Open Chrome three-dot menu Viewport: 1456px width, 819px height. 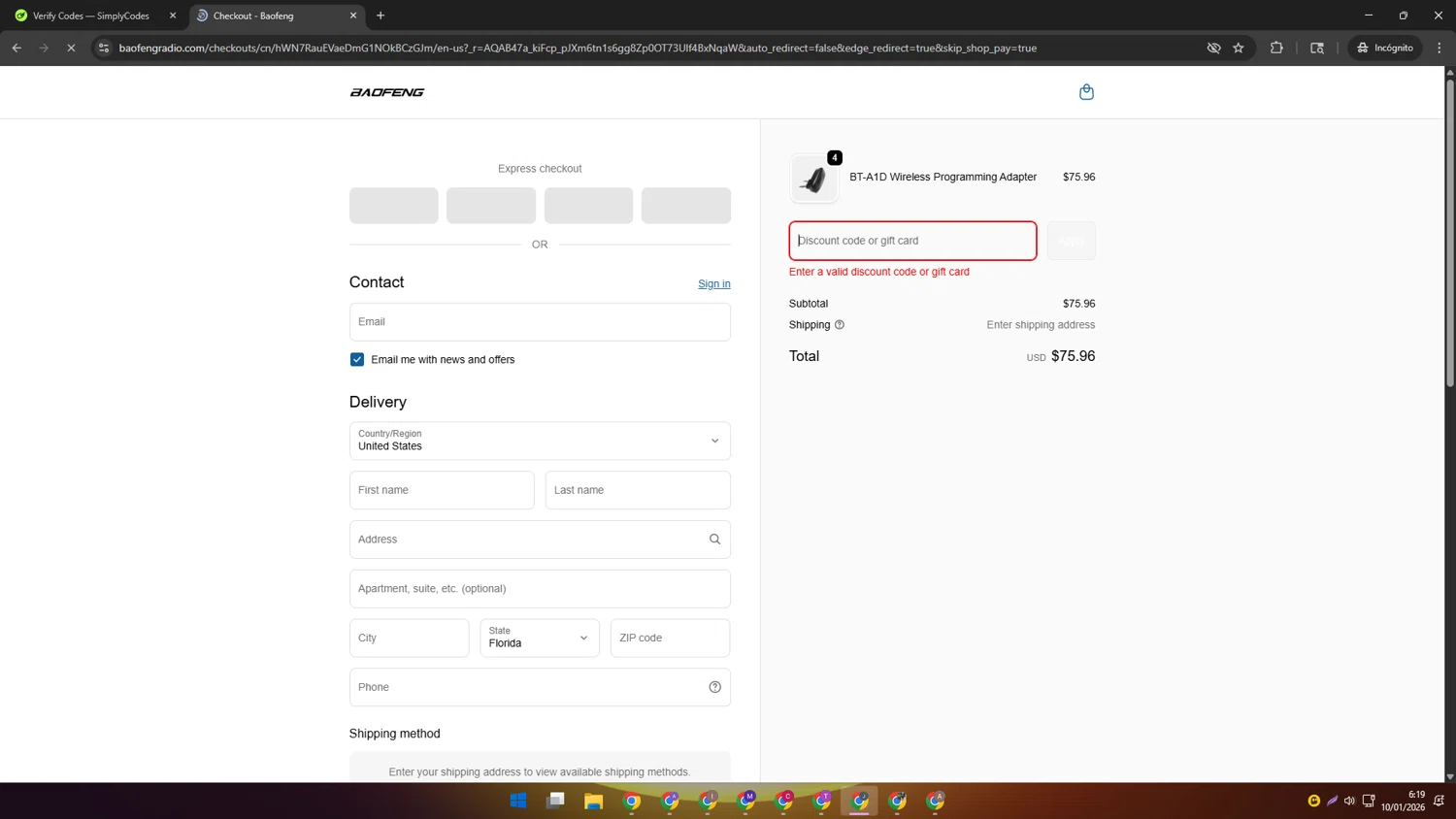[x=1439, y=48]
